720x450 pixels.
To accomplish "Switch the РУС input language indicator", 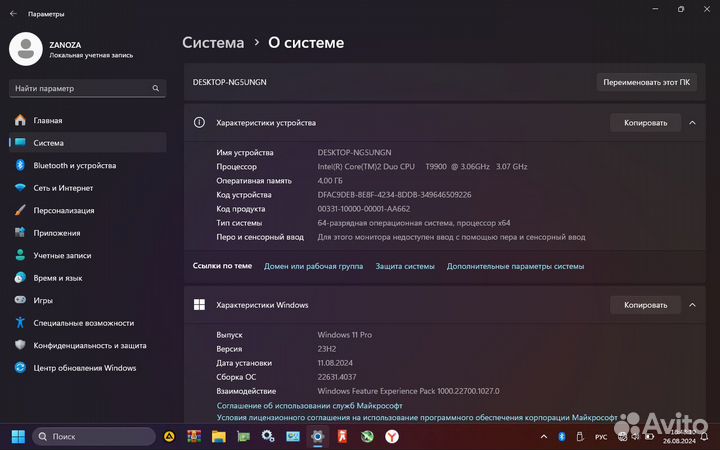I will (601, 437).
